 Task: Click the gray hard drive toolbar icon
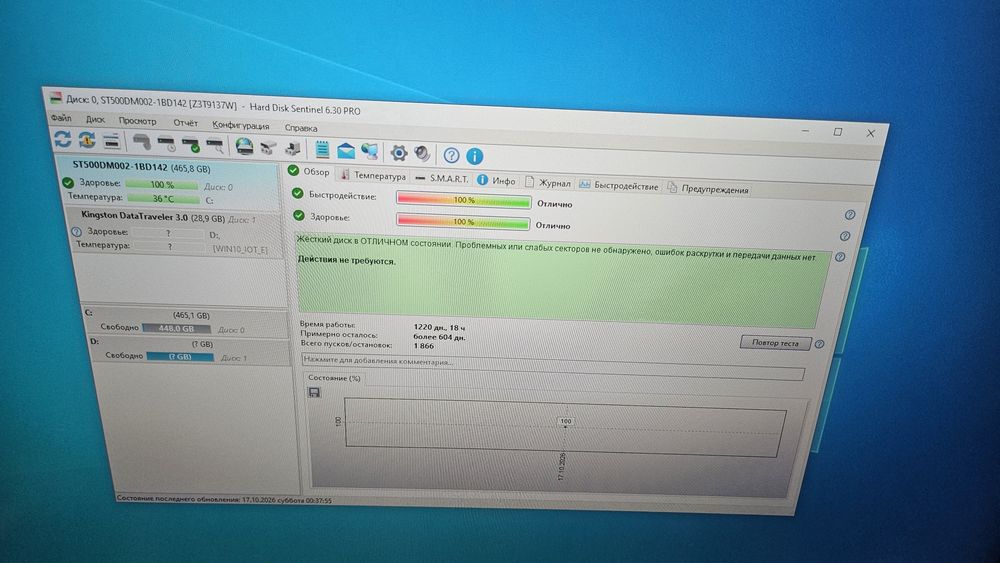(142, 142)
